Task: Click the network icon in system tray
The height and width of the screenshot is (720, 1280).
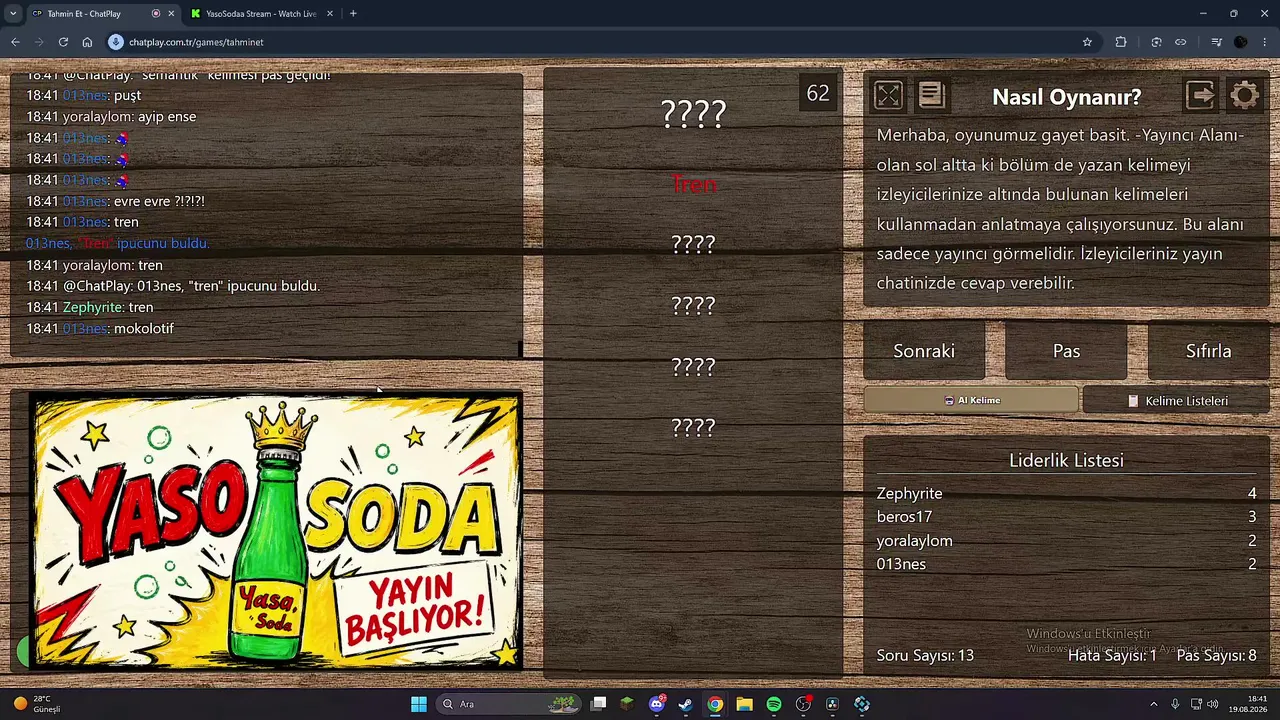Action: 1196,704
